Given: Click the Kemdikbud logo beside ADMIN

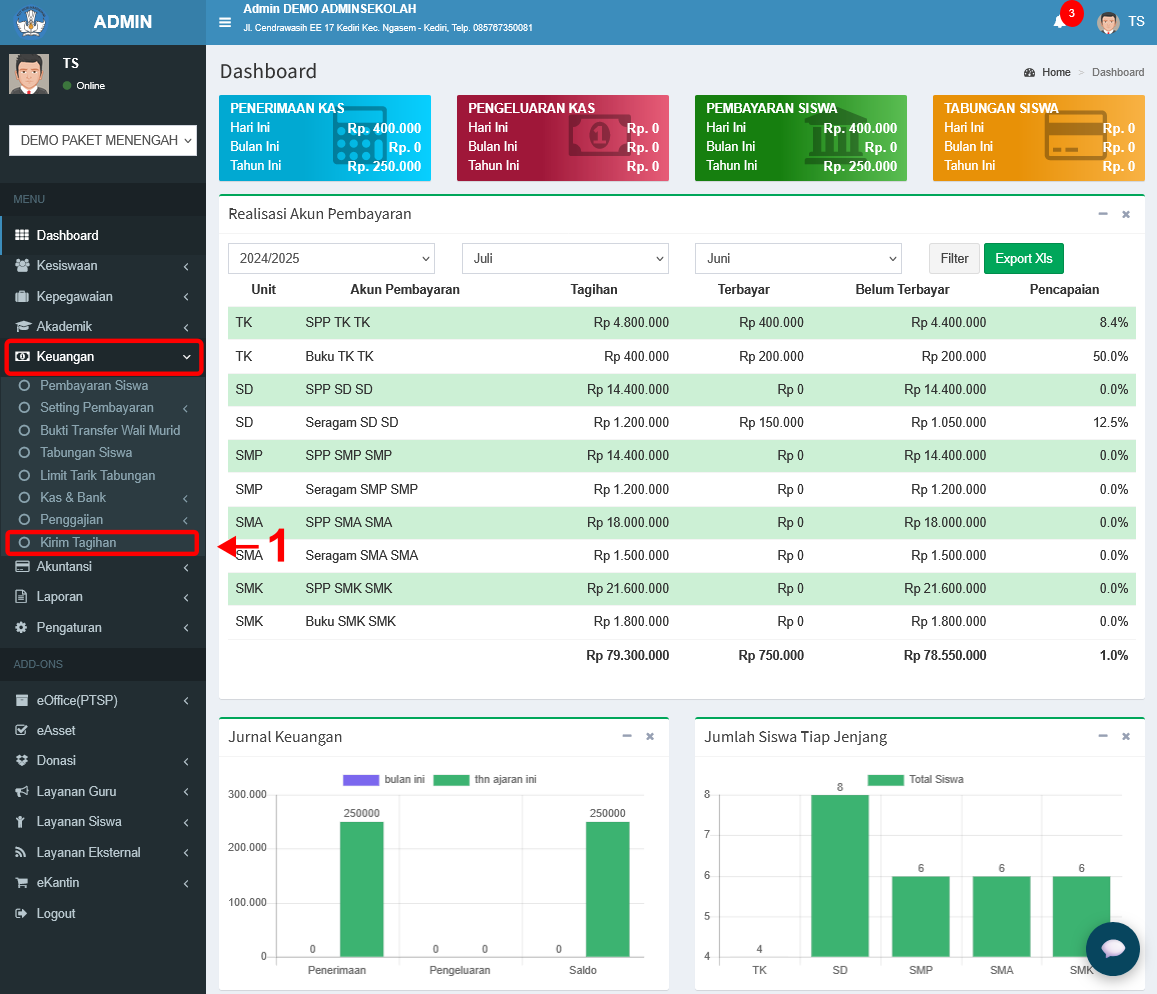Looking at the screenshot, I should pos(31,21).
